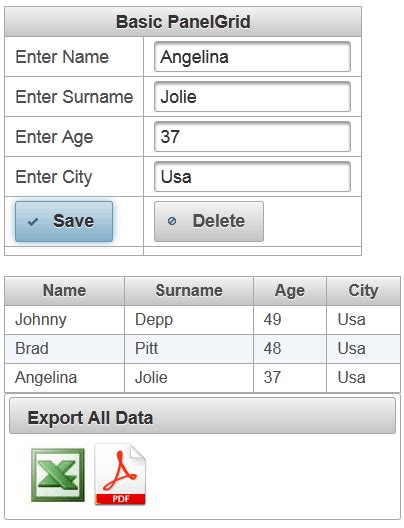404x528 pixels.
Task: Select the Brad Pitt table row
Action: click(202, 349)
